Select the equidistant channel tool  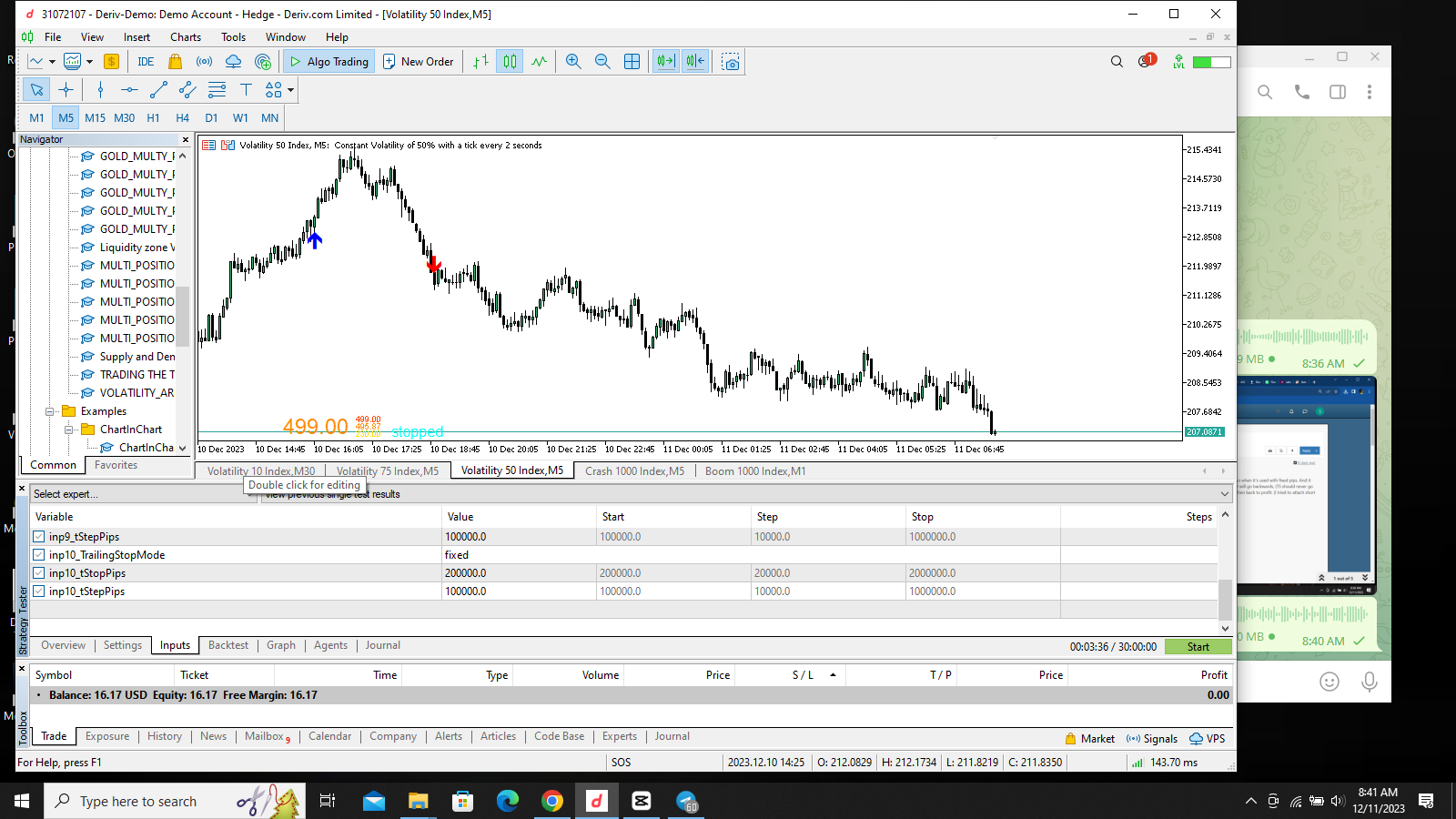click(187, 90)
